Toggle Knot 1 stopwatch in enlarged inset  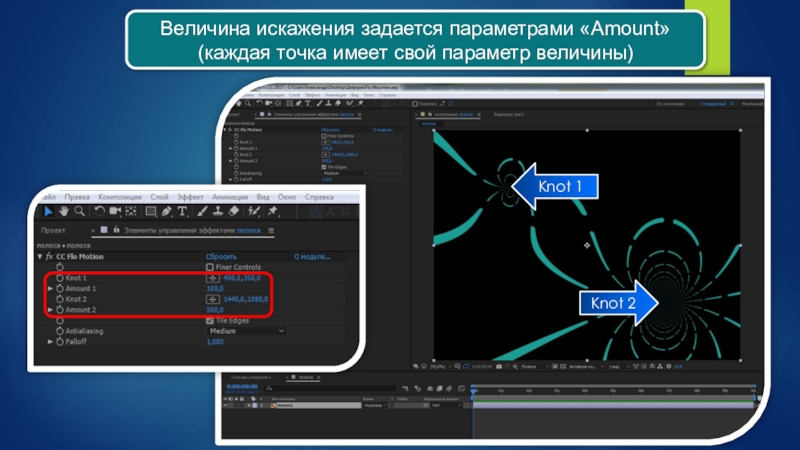tap(60, 278)
